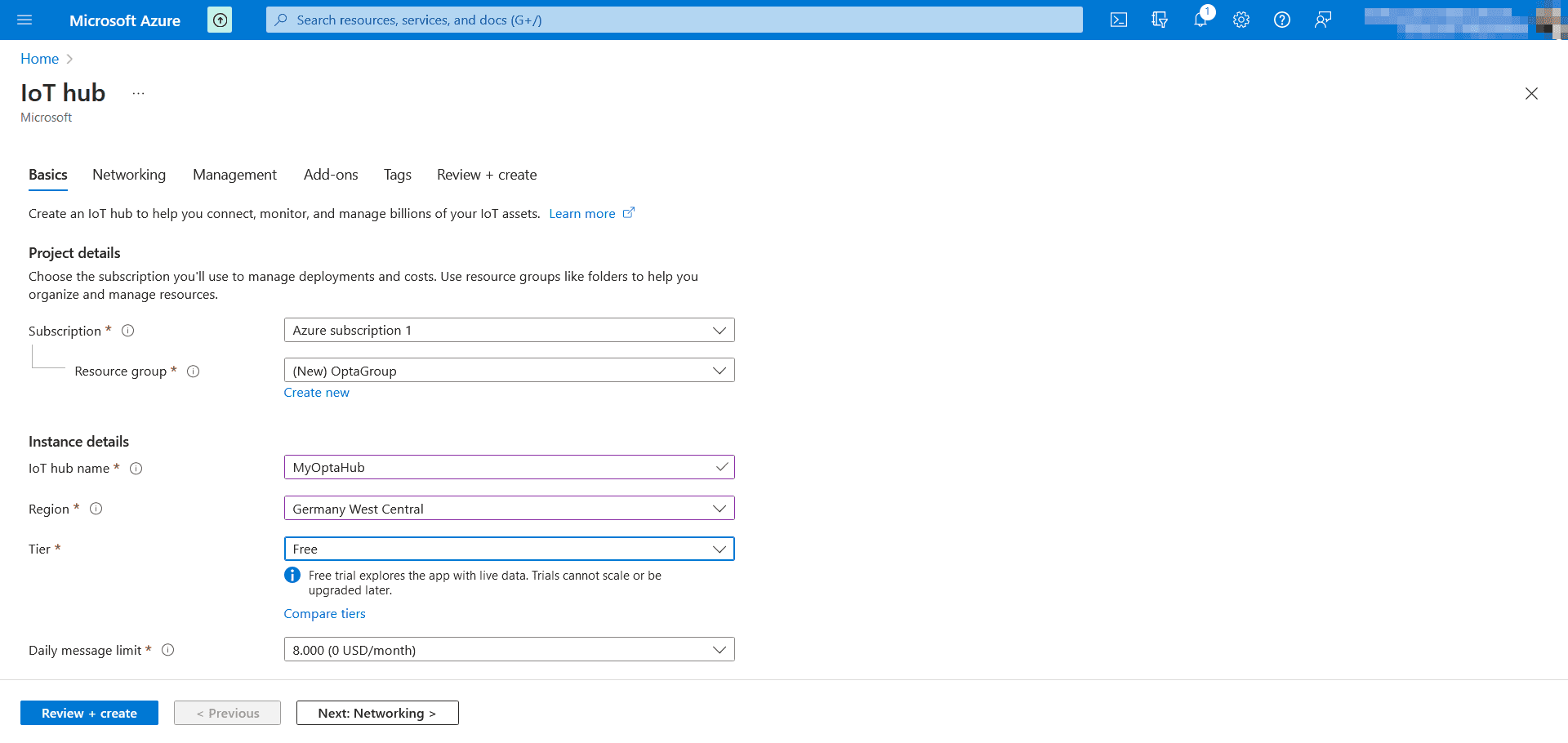1568x743 pixels.
Task: Open the help question mark icon
Action: (1281, 20)
